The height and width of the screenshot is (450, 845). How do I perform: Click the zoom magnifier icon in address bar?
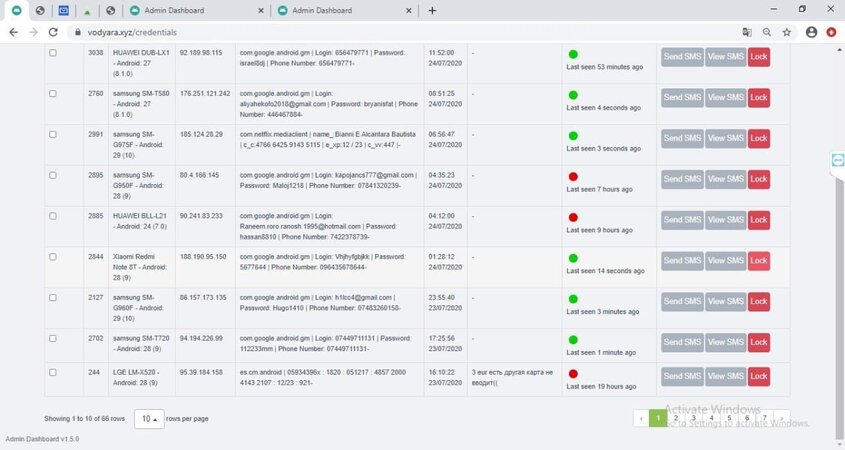coord(766,32)
